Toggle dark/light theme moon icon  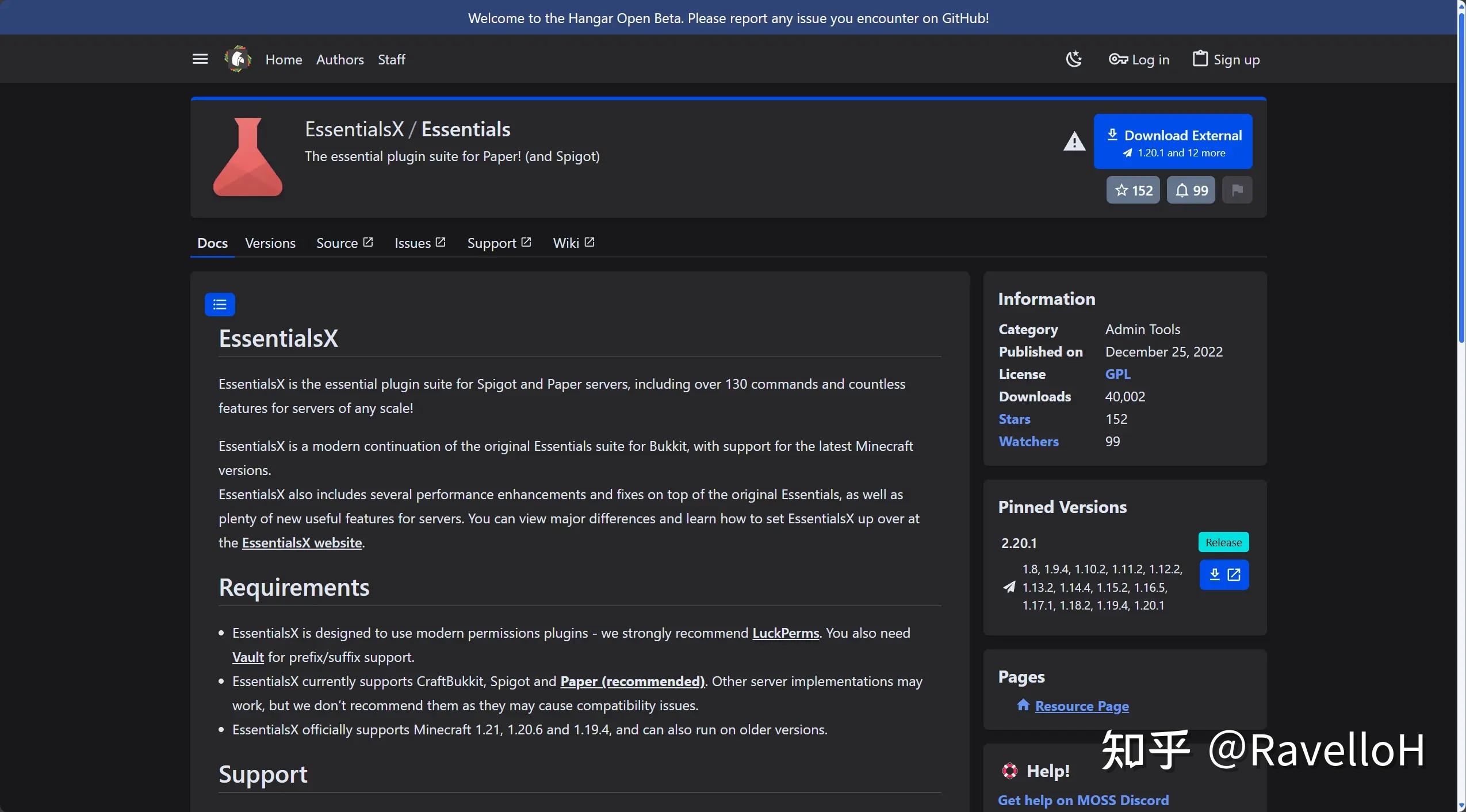tap(1074, 59)
